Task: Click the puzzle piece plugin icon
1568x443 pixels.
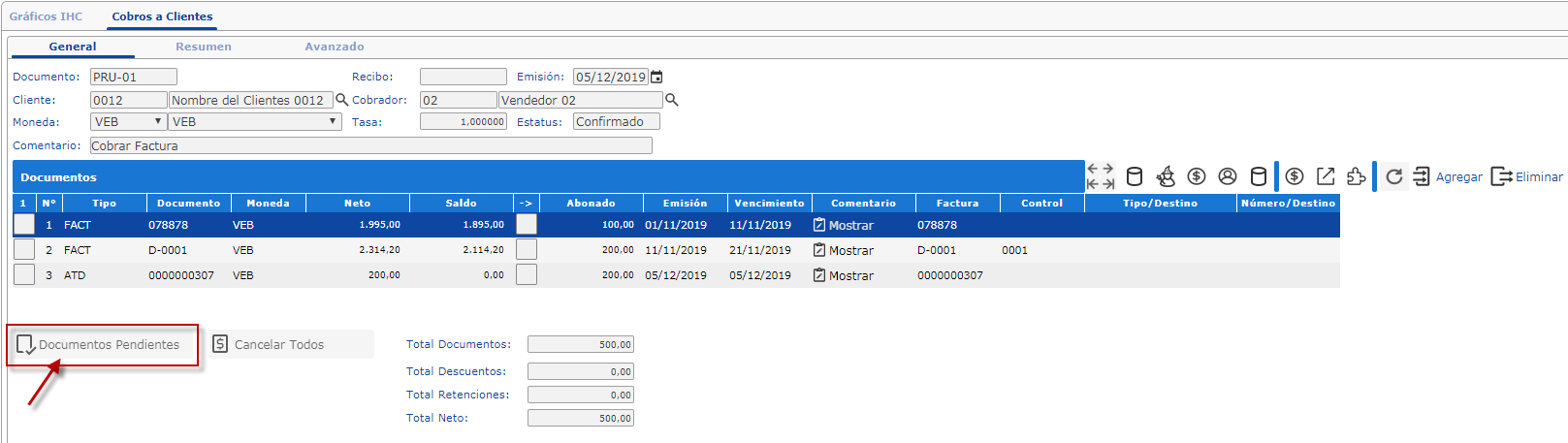Action: (x=1357, y=176)
